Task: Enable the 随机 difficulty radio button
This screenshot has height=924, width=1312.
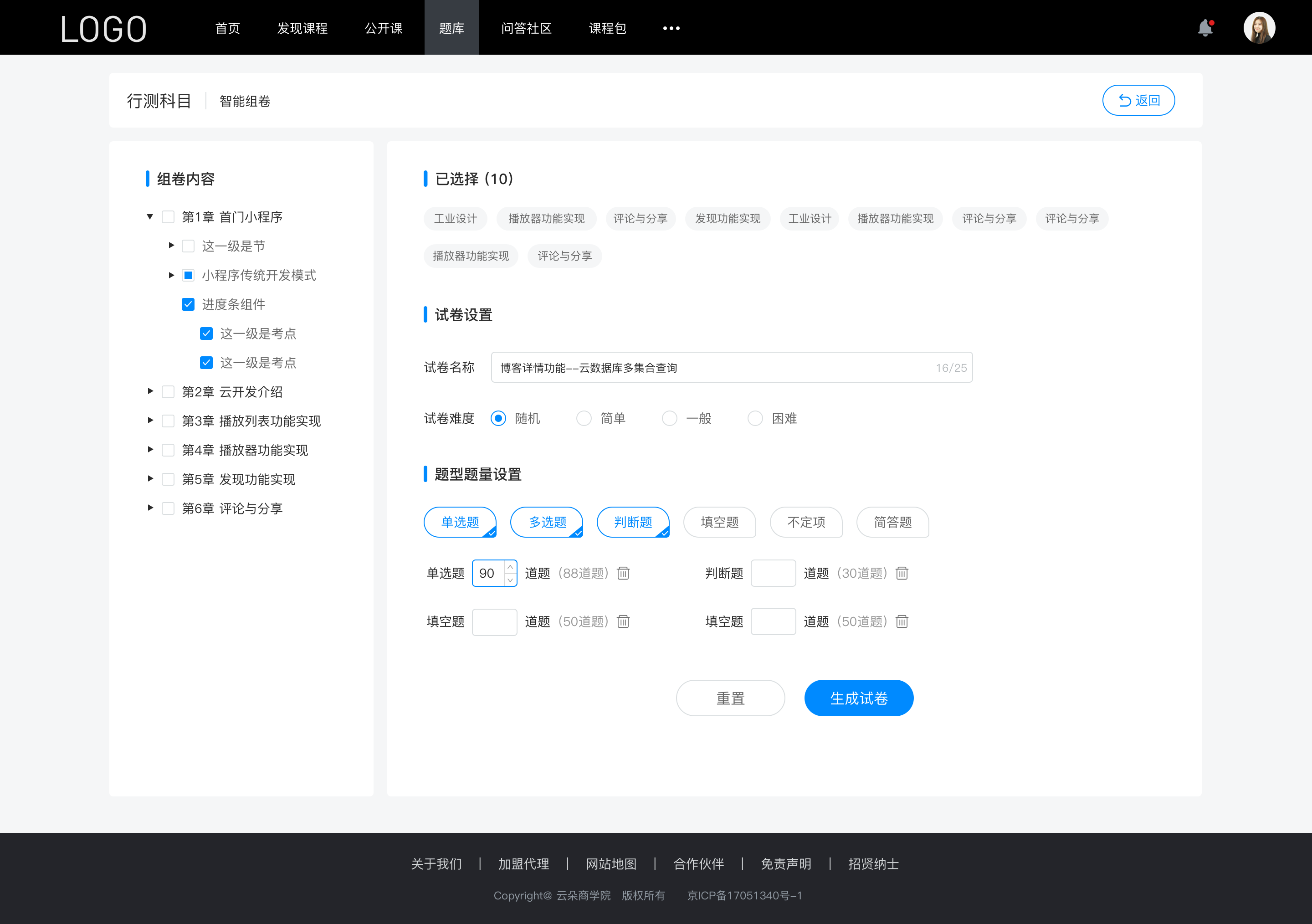Action: (x=498, y=418)
